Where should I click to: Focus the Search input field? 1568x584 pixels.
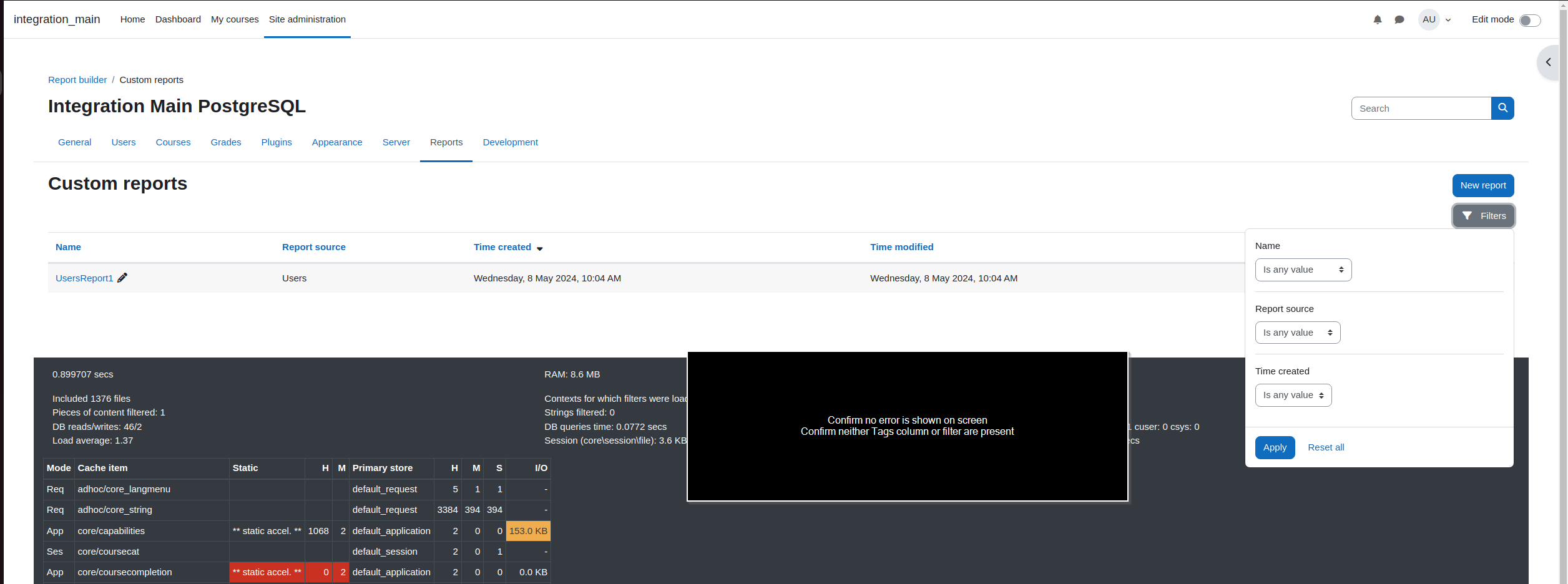1421,109
